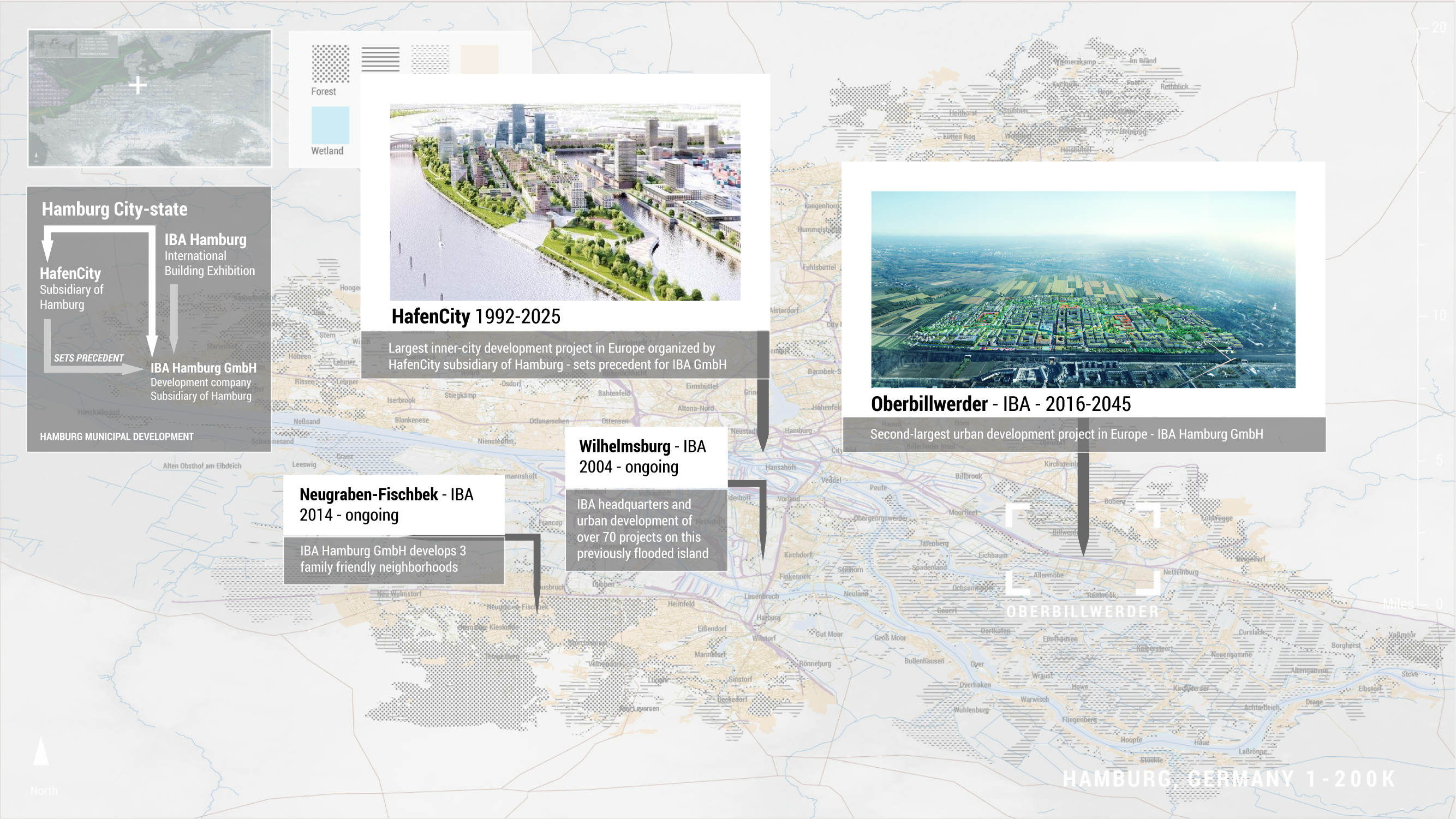Click the 'Neuengamme' map label
Image resolution: width=1456 pixels, height=819 pixels.
1231,654
